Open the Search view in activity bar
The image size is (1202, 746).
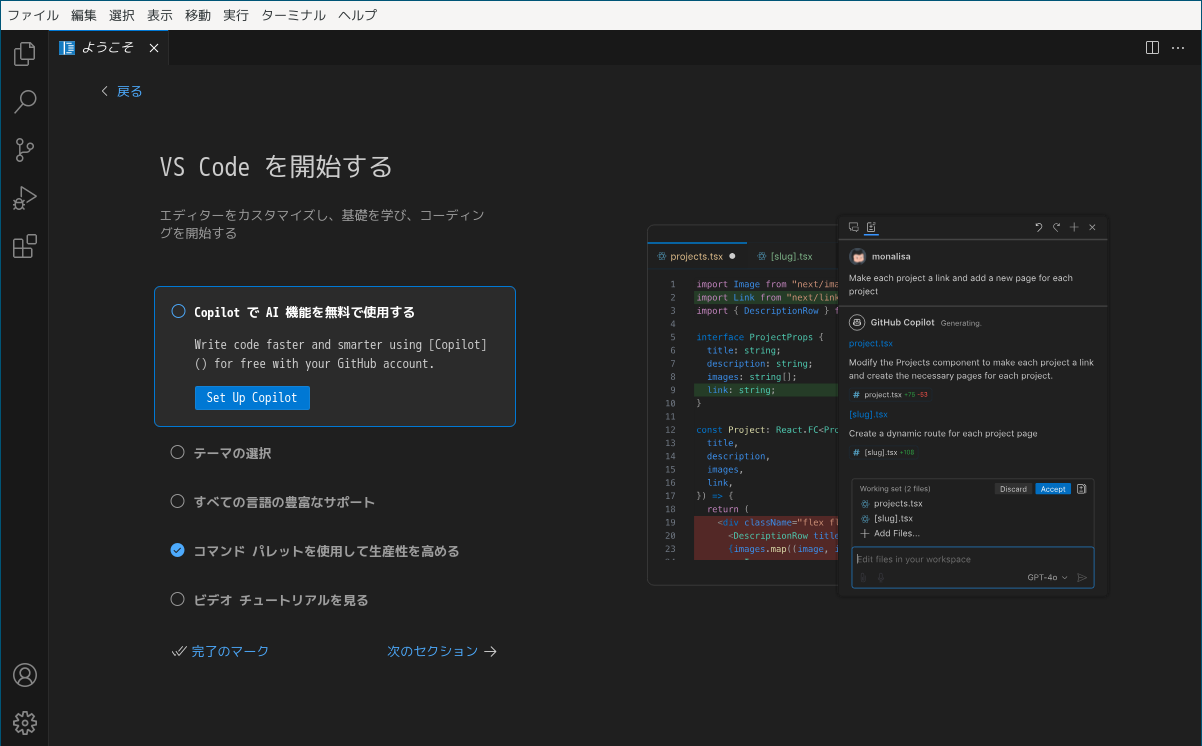25,101
